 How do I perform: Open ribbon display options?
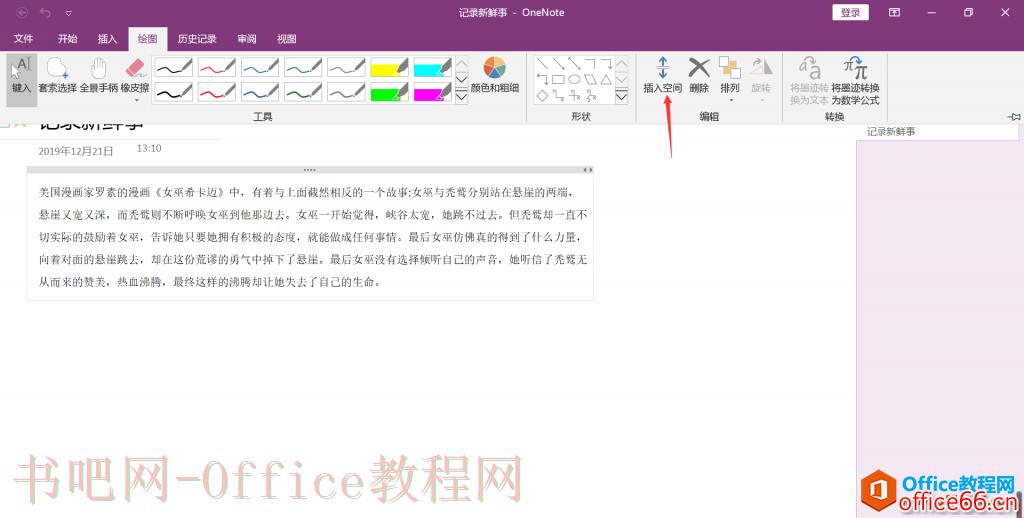895,12
